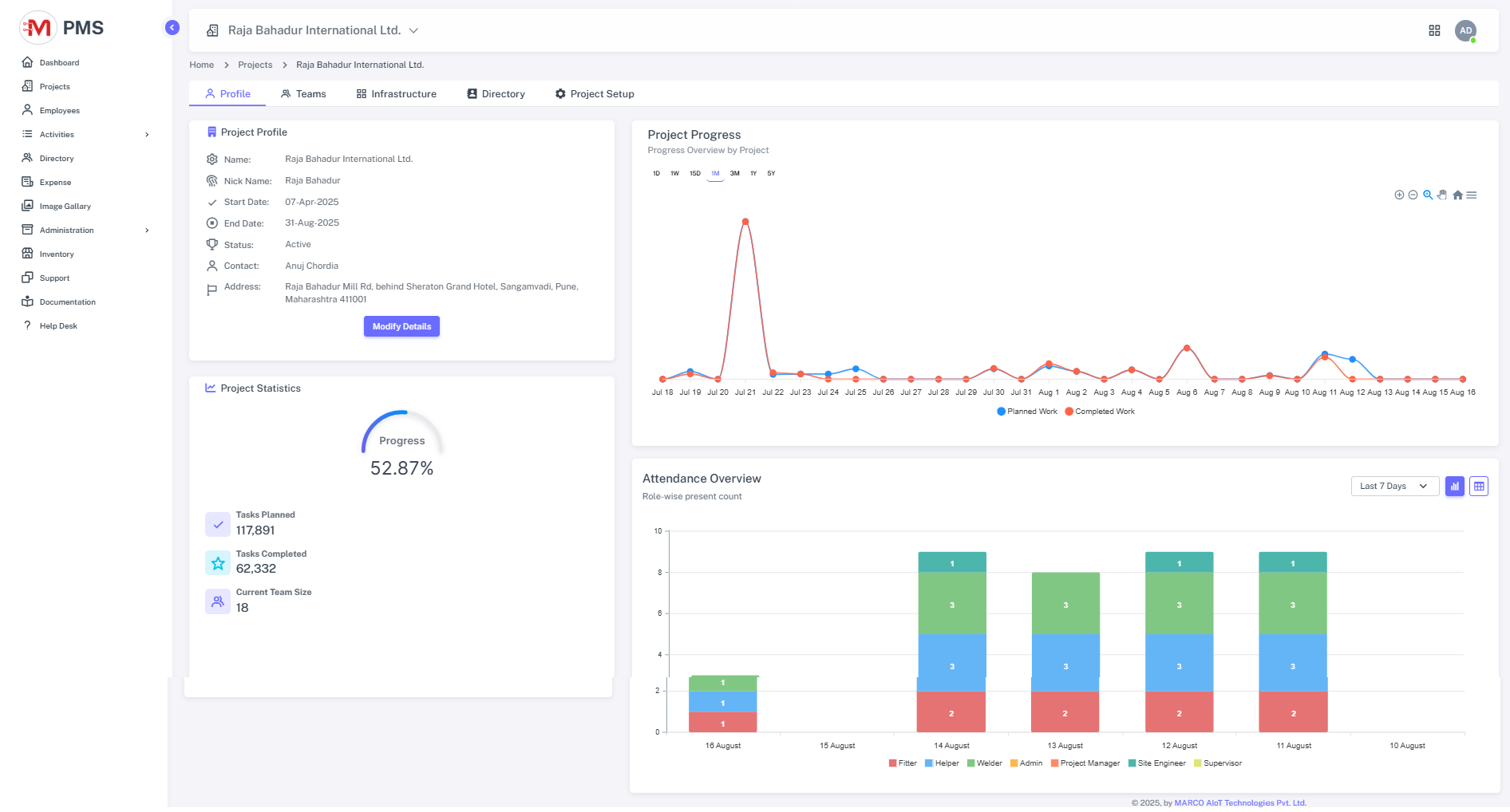Click the chart zoom-in plus icon
Screen dimensions: 1510x812
click(1399, 195)
